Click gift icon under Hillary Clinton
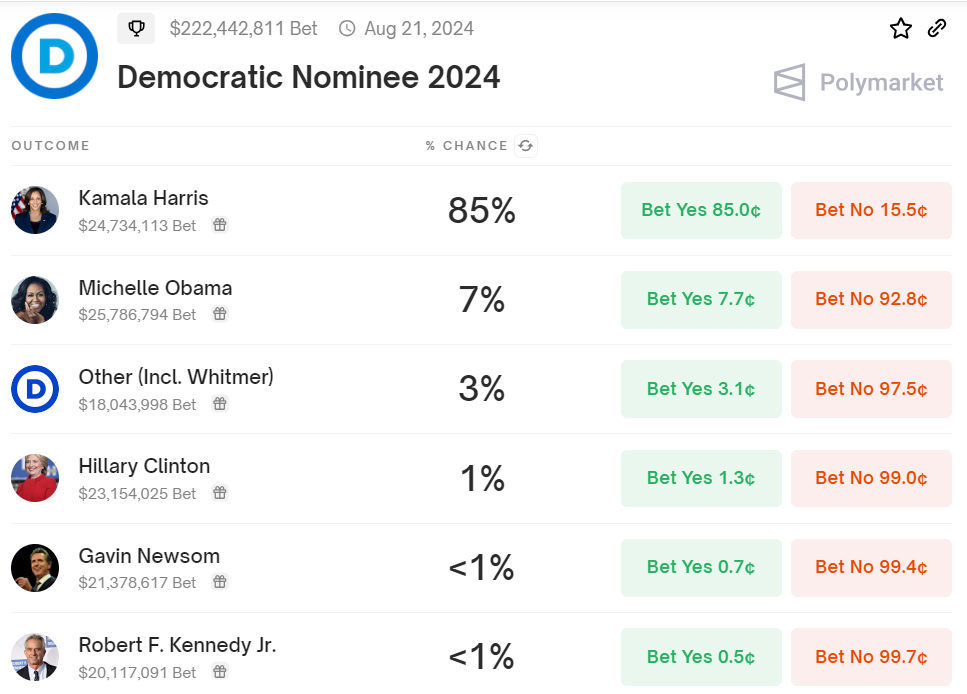The image size is (967, 694). [220, 493]
